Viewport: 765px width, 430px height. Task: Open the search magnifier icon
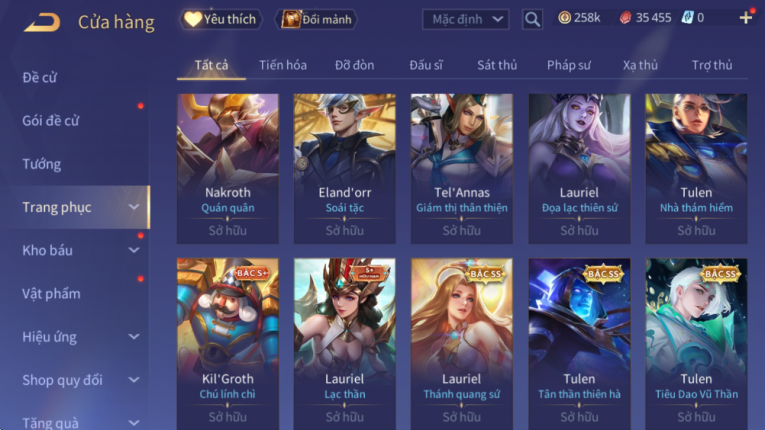point(532,20)
